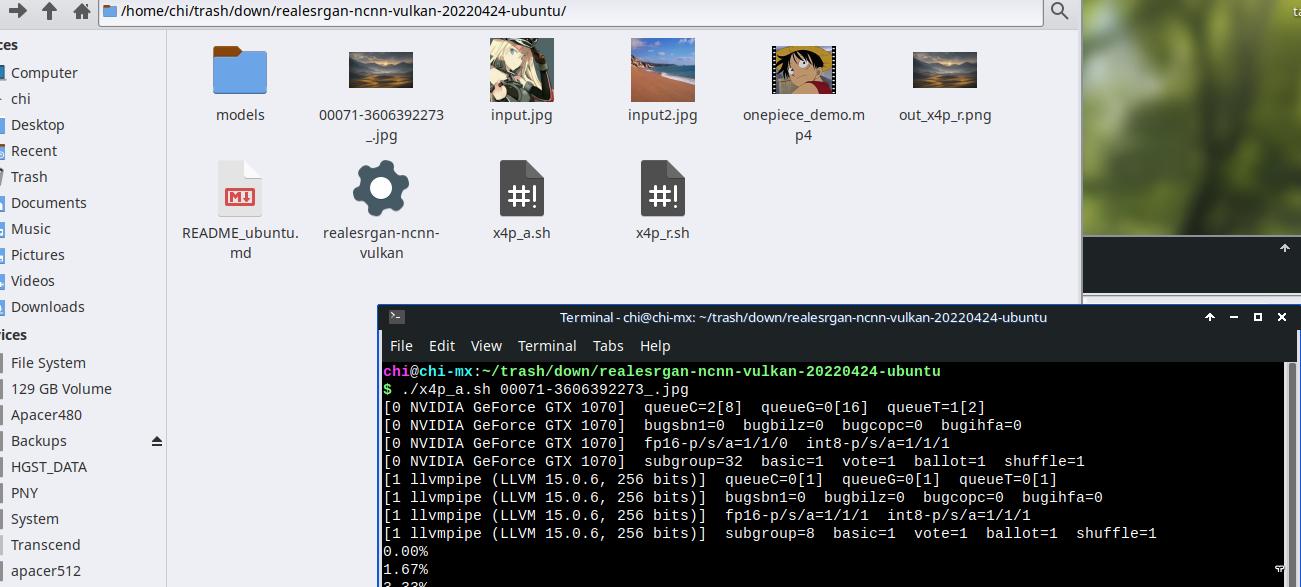Click the realesrgan-ncnn-vulkan file name label
Image resolution: width=1301 pixels, height=587 pixels.
coord(381,243)
